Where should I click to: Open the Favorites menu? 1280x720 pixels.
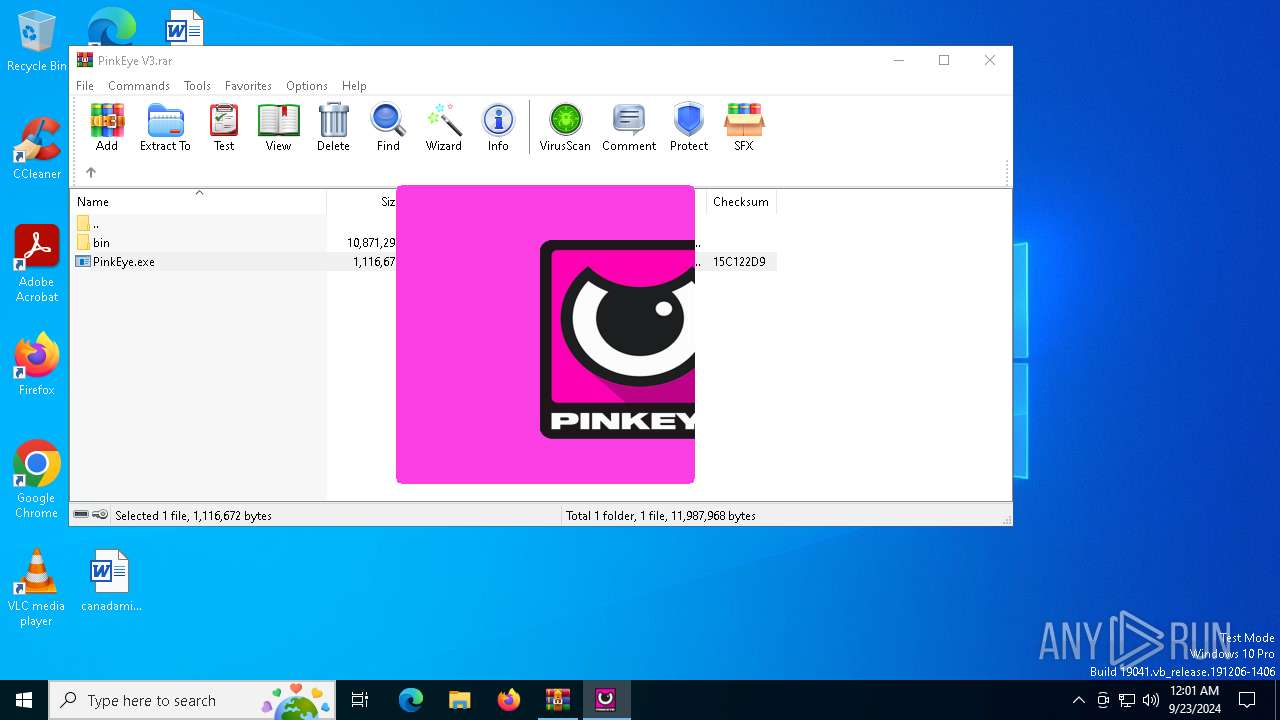click(248, 86)
